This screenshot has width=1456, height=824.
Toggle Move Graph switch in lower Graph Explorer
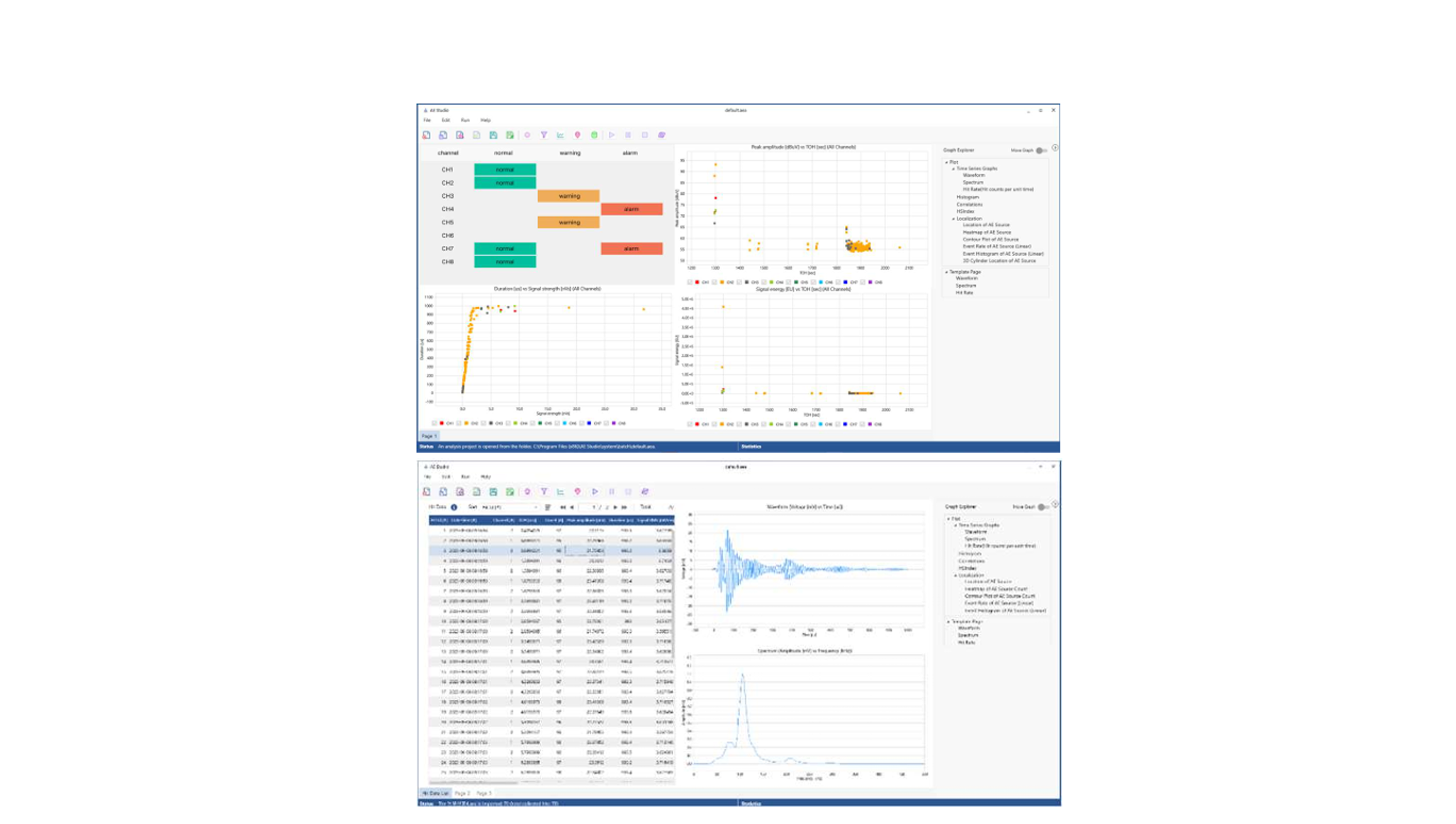coord(1042,507)
